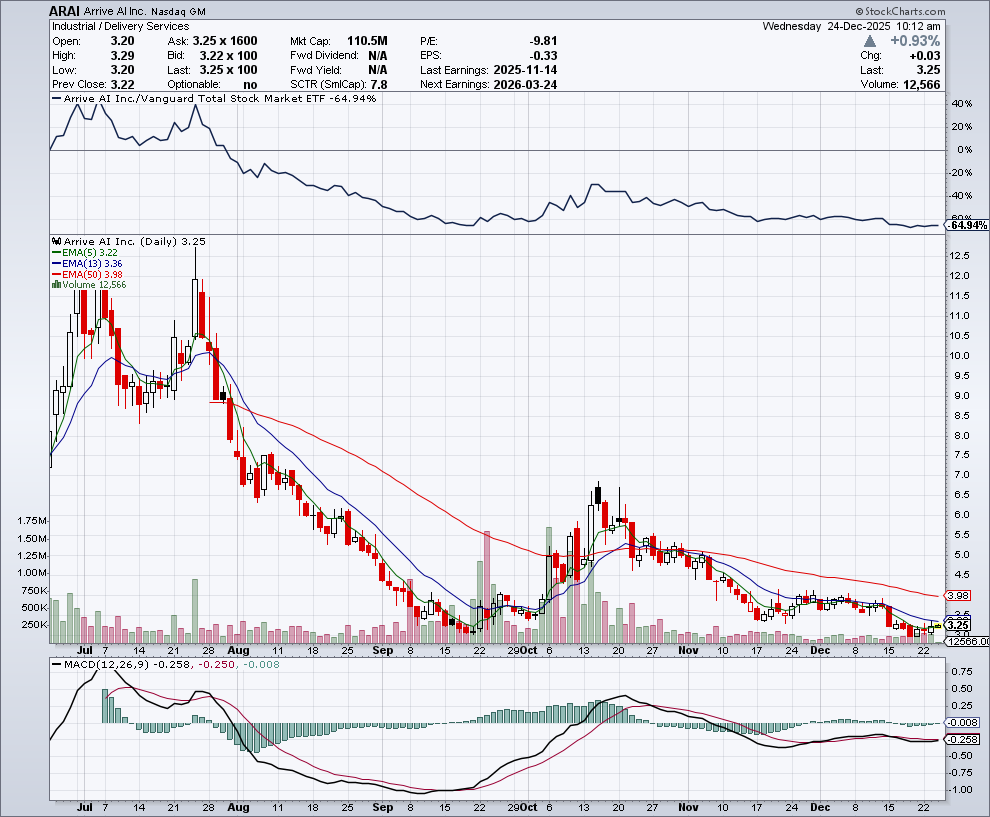Click the Industrial / Delivery Services label
This screenshot has height=817, width=990.
120,27
